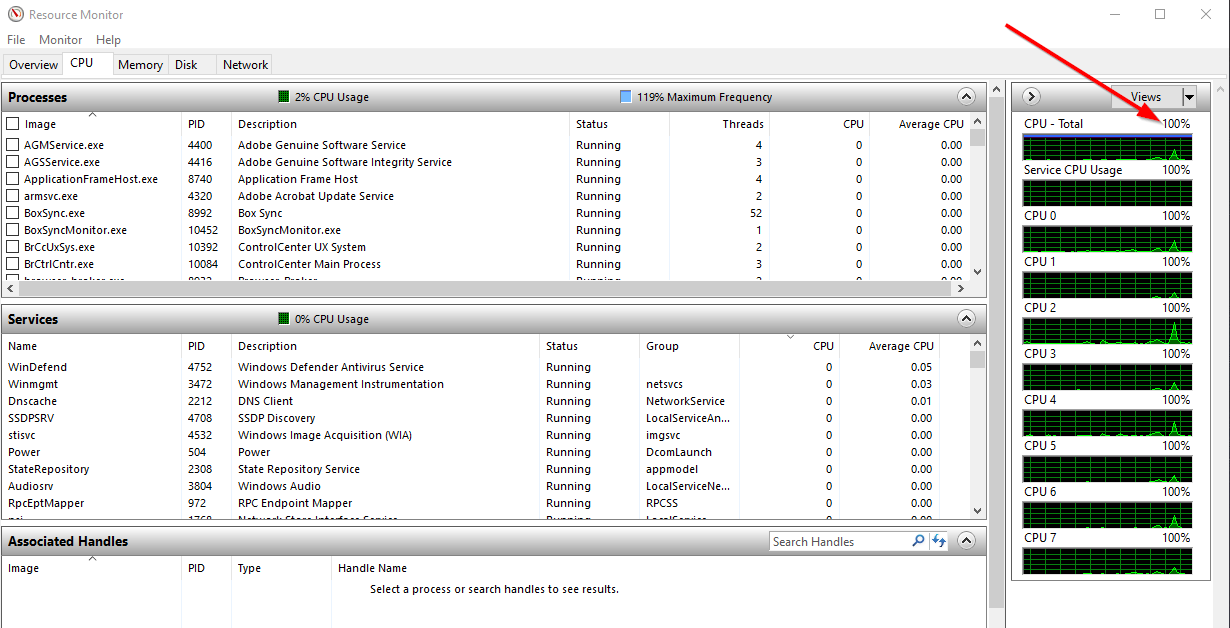Viewport: 1230px width, 628px height.
Task: Click the green CPU Usage indicator in Processes
Action: (284, 97)
